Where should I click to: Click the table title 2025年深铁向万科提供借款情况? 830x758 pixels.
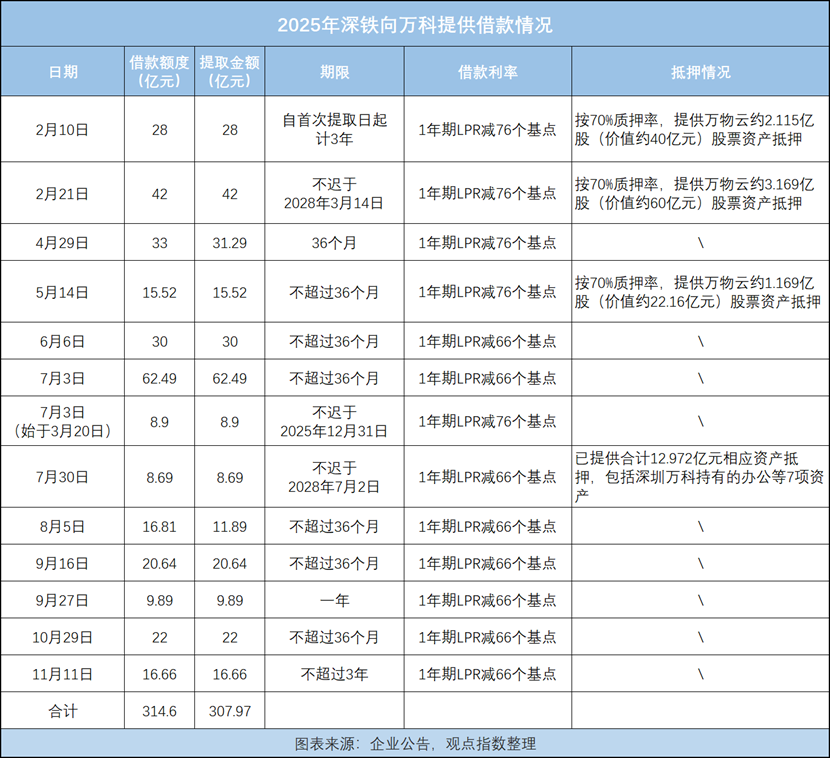(x=414, y=25)
